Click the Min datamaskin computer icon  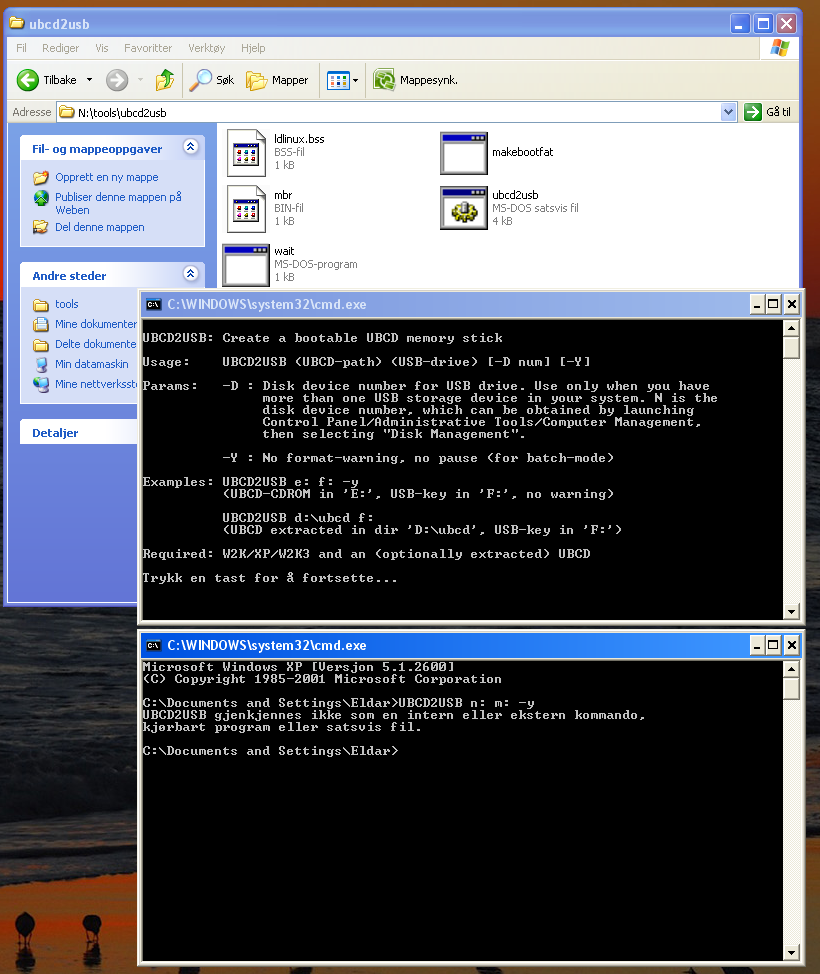point(41,365)
